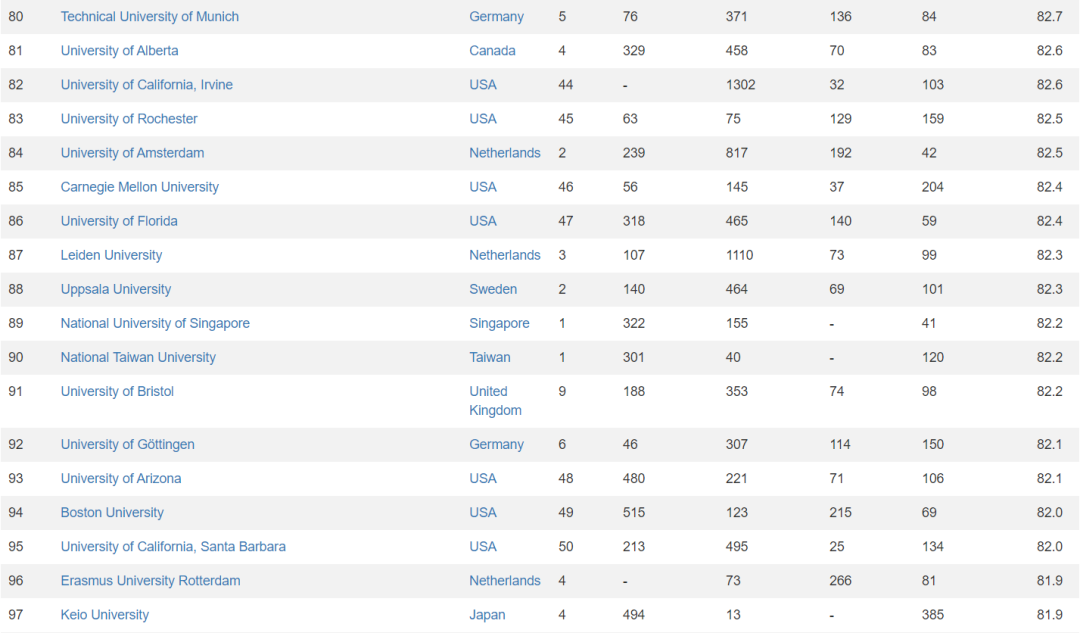Visit University of Göttingen entry
This screenshot has width=1080, height=633.
point(127,444)
